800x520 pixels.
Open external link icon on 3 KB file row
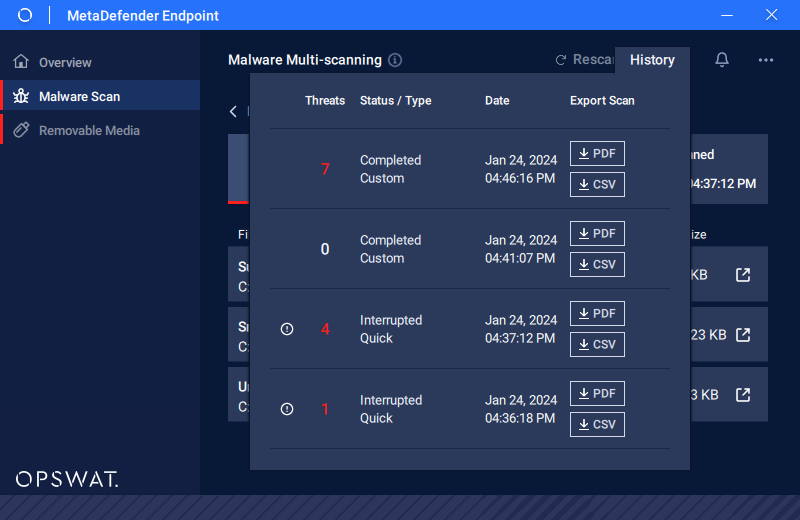click(743, 394)
